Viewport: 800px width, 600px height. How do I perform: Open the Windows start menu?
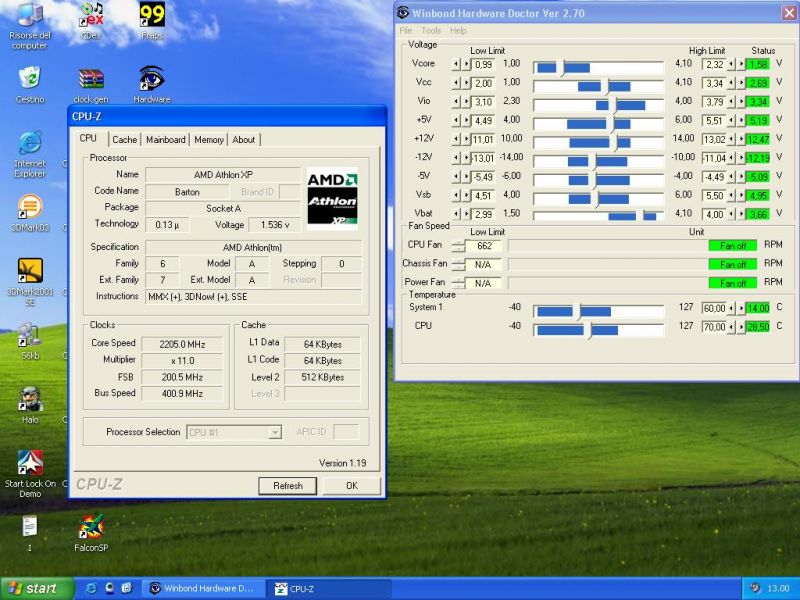pos(37,589)
